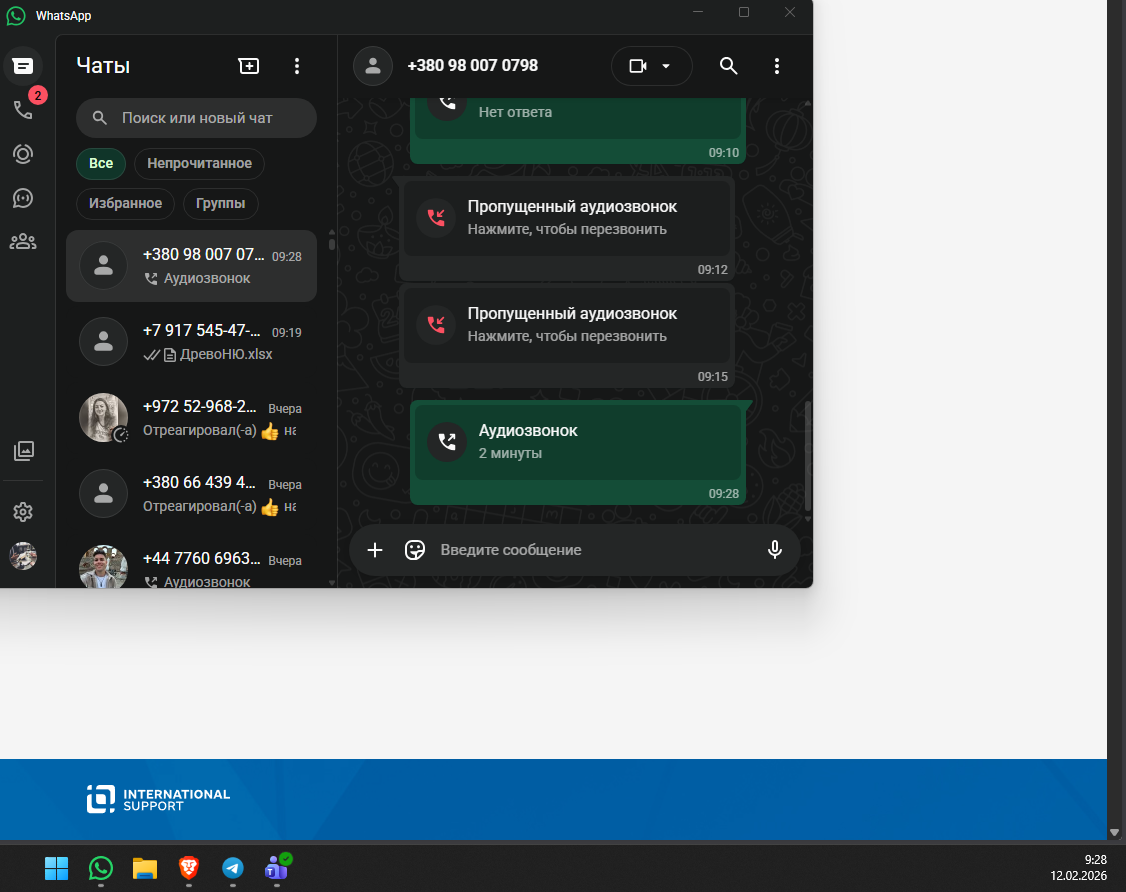This screenshot has height=892, width=1126.
Task: Expand call options dropdown arrow
Action: coord(666,66)
